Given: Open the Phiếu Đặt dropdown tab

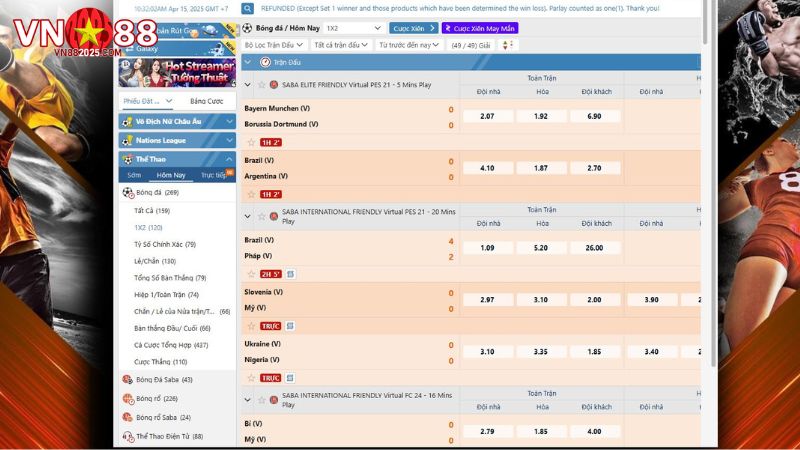Looking at the screenshot, I should point(147,101).
